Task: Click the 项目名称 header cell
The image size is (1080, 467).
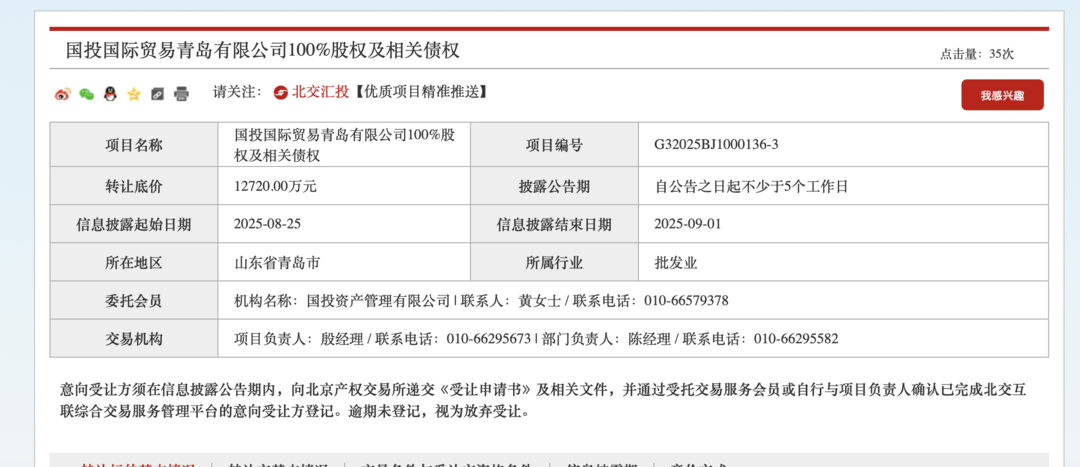Action: [134, 145]
